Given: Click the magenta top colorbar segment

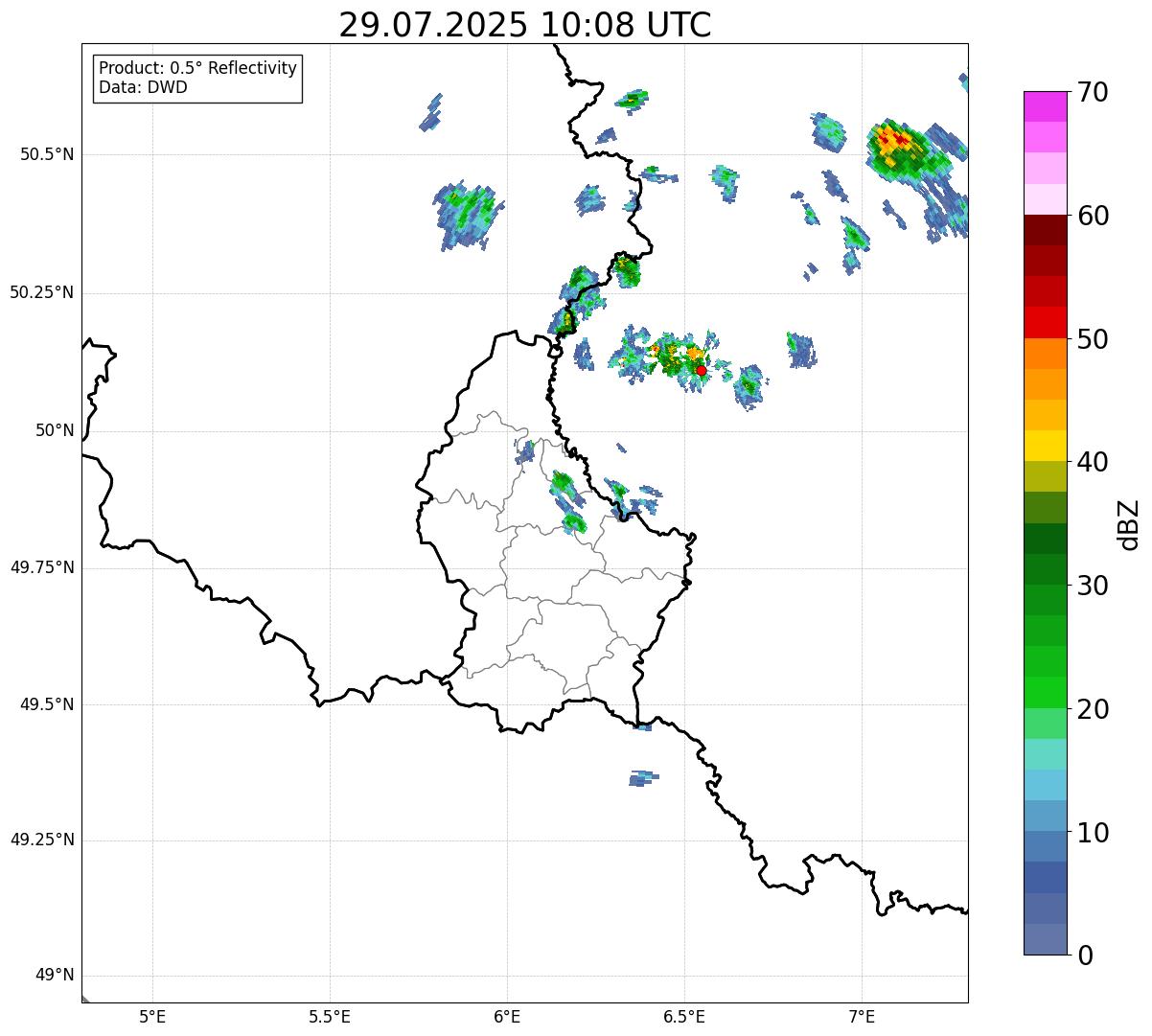Looking at the screenshot, I should click(1046, 106).
